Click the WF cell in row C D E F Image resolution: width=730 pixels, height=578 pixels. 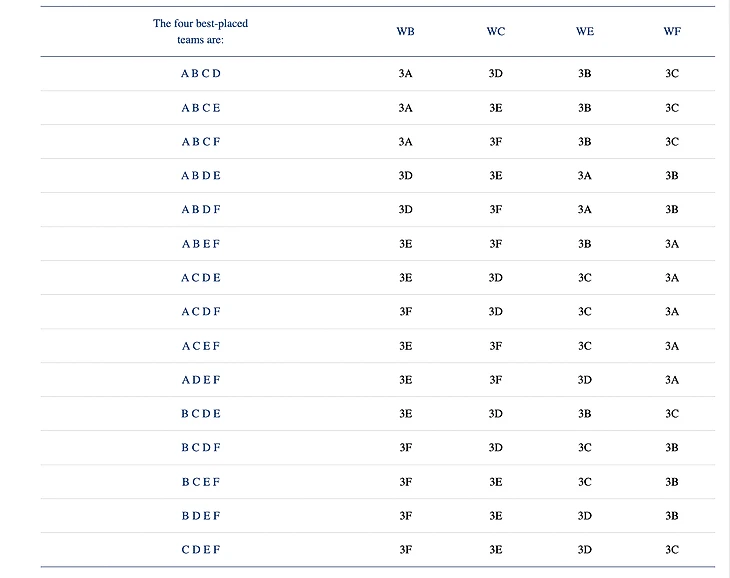tap(672, 550)
